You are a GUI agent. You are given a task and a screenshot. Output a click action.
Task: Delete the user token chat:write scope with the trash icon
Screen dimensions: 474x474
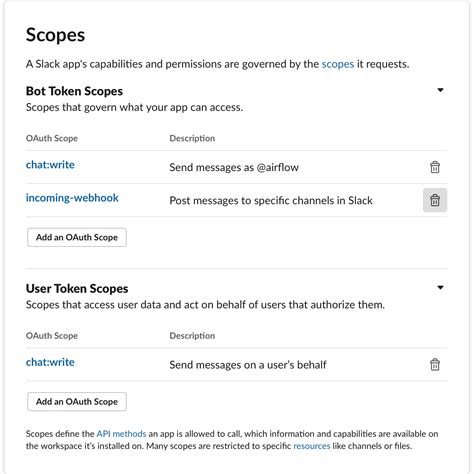coord(435,364)
